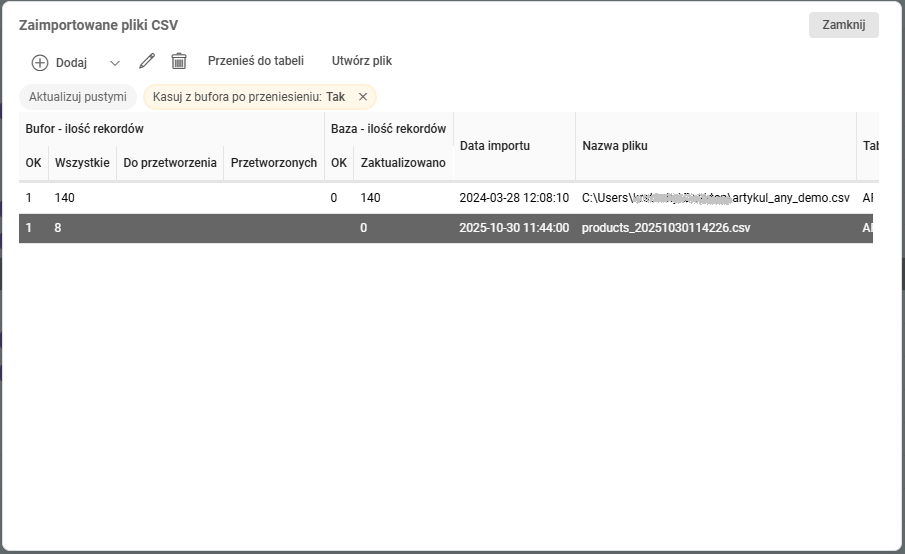Click the Zaktualizowano column header
This screenshot has width=905, height=554.
(403, 163)
